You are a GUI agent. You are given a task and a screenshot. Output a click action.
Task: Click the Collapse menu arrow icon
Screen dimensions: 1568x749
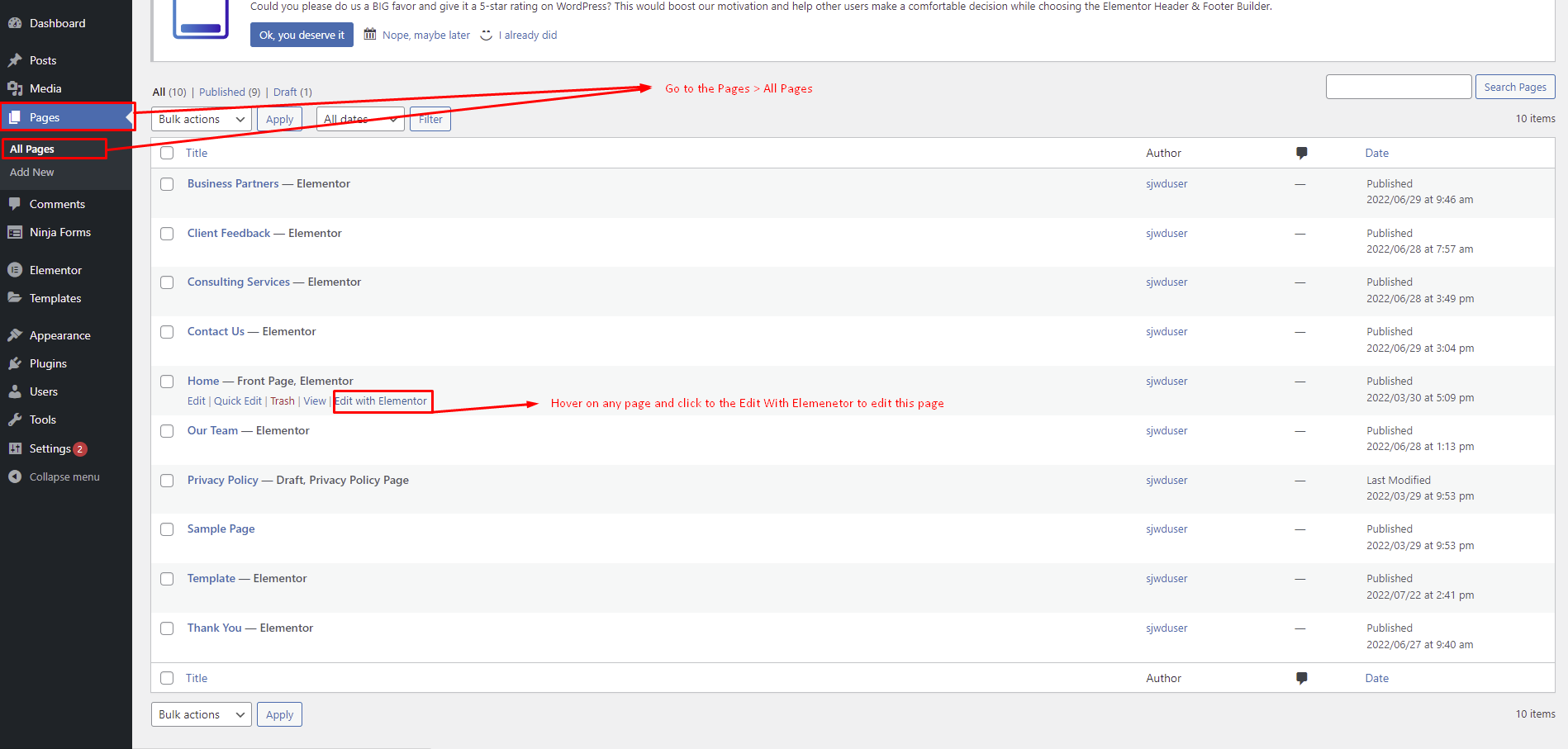pyautogui.click(x=15, y=476)
